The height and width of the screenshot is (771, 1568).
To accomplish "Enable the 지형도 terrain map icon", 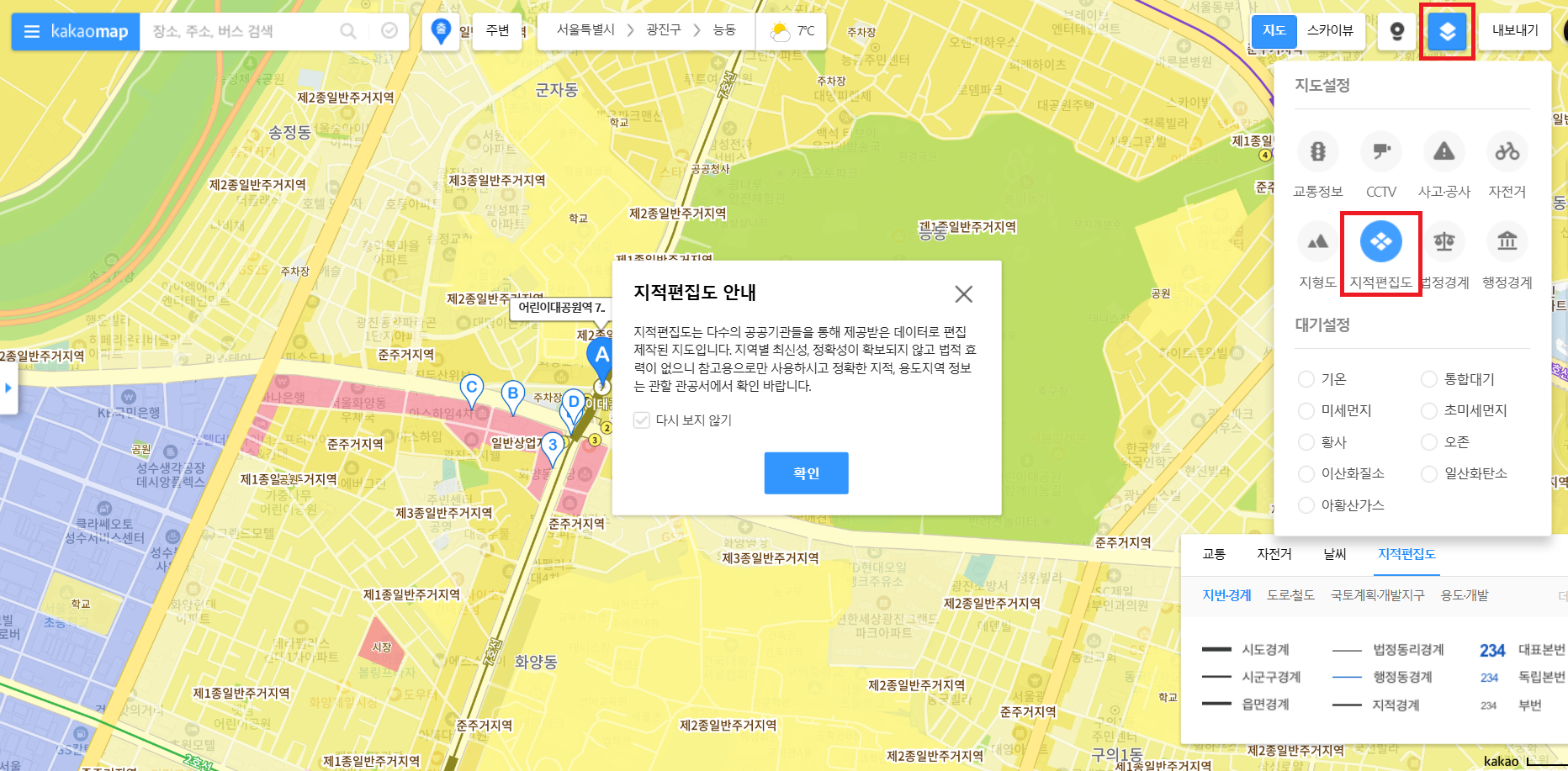I will 1316,242.
